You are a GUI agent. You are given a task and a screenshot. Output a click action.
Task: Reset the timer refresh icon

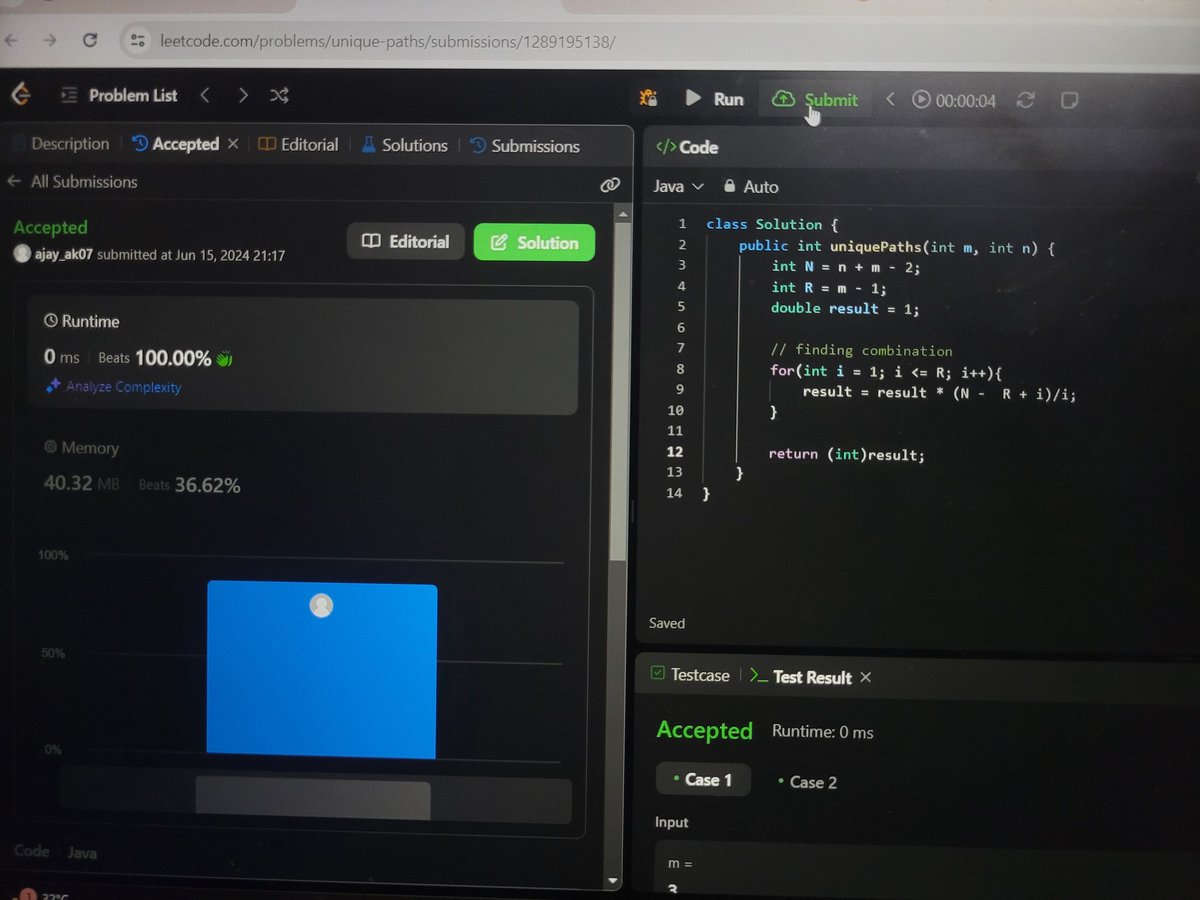click(1025, 100)
